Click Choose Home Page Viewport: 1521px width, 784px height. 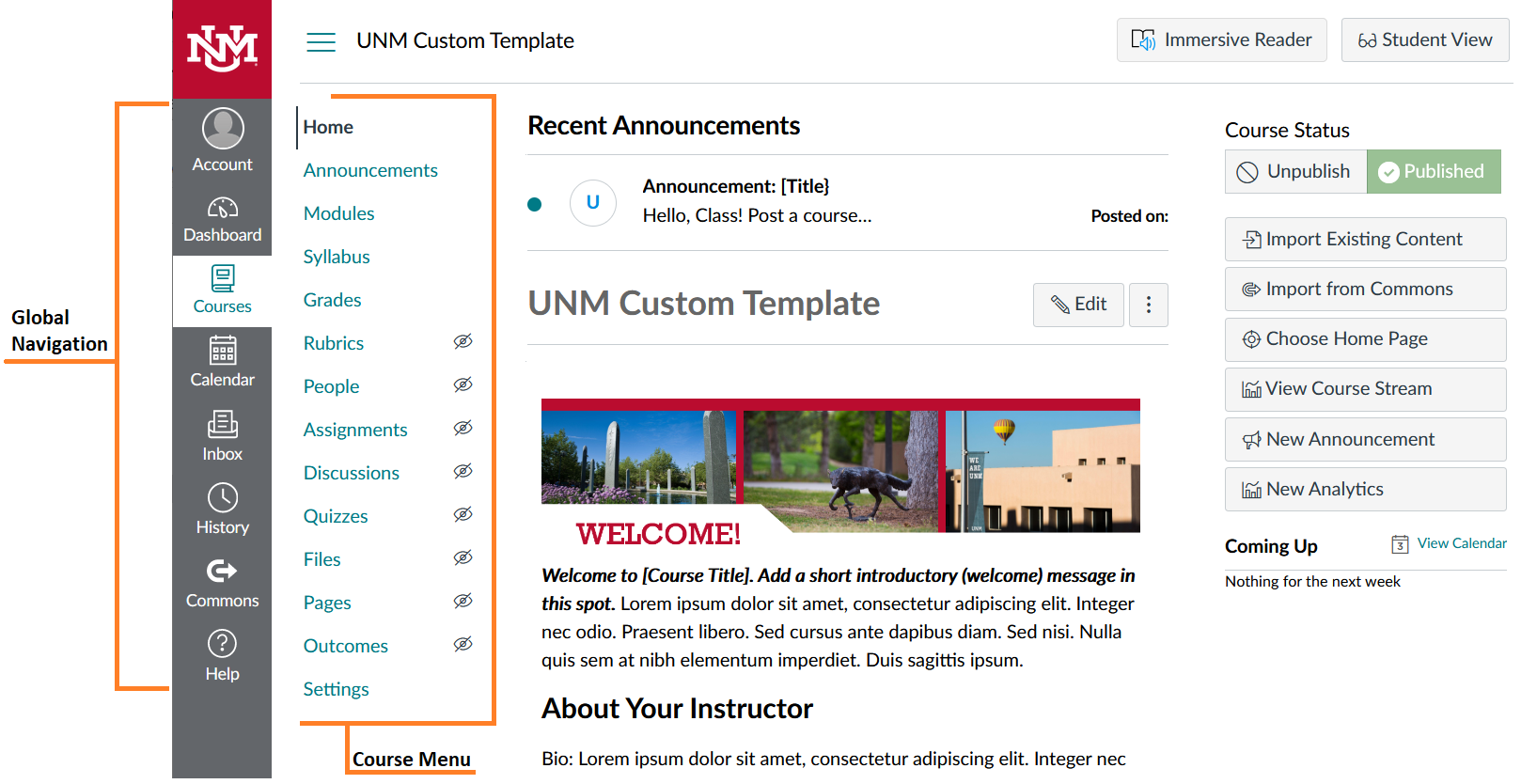(1365, 338)
